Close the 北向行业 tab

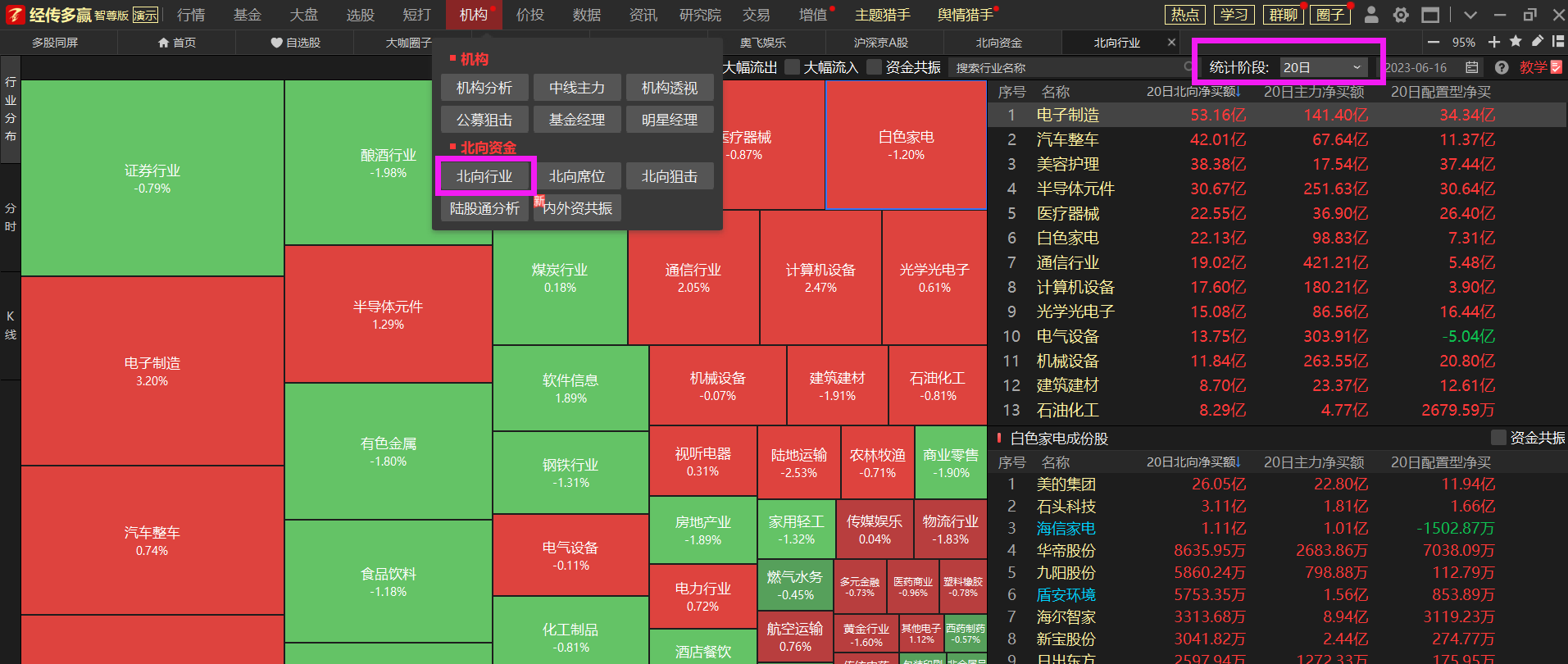pyautogui.click(x=1171, y=43)
